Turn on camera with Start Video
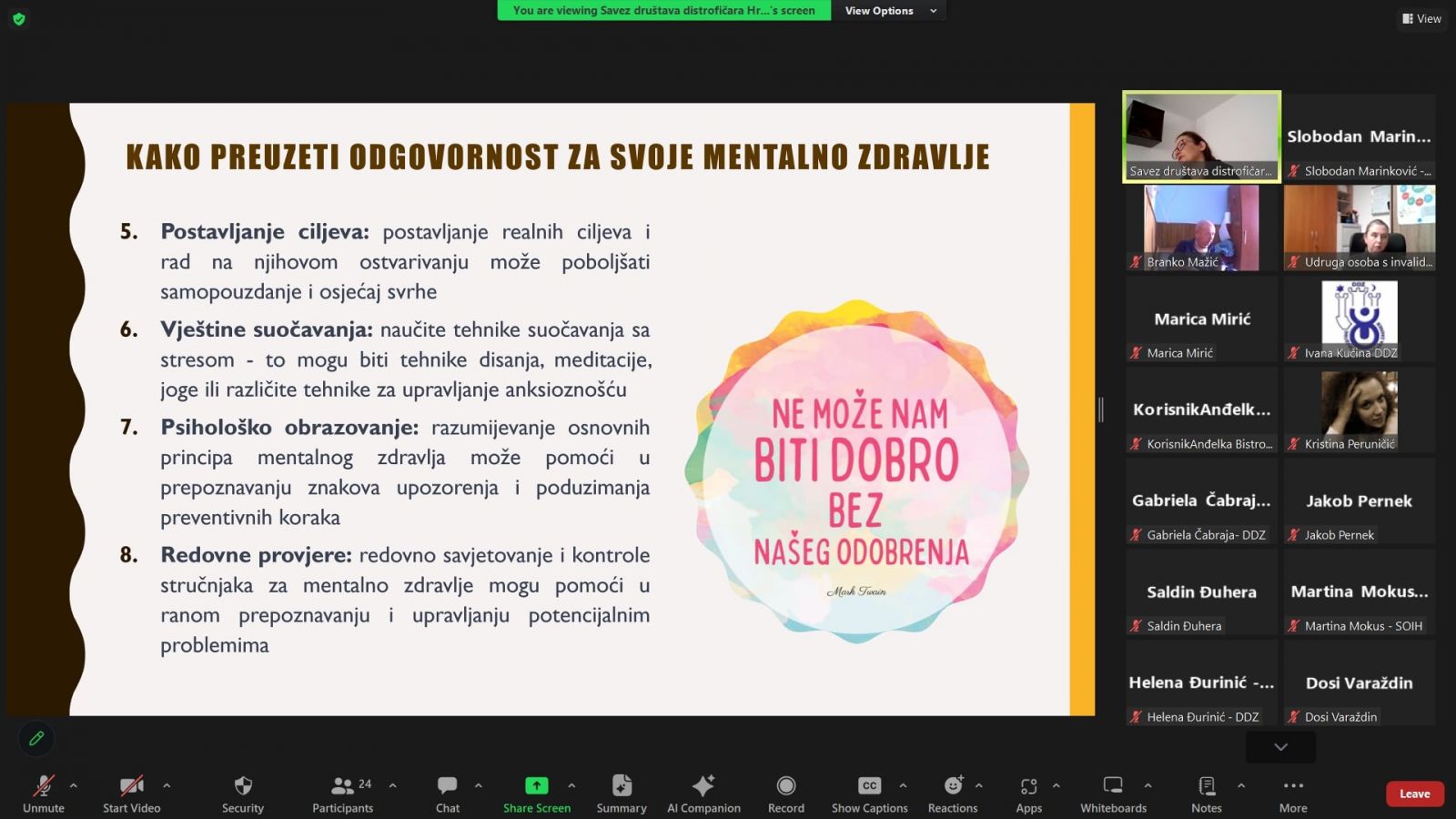1456x819 pixels. pos(131,786)
